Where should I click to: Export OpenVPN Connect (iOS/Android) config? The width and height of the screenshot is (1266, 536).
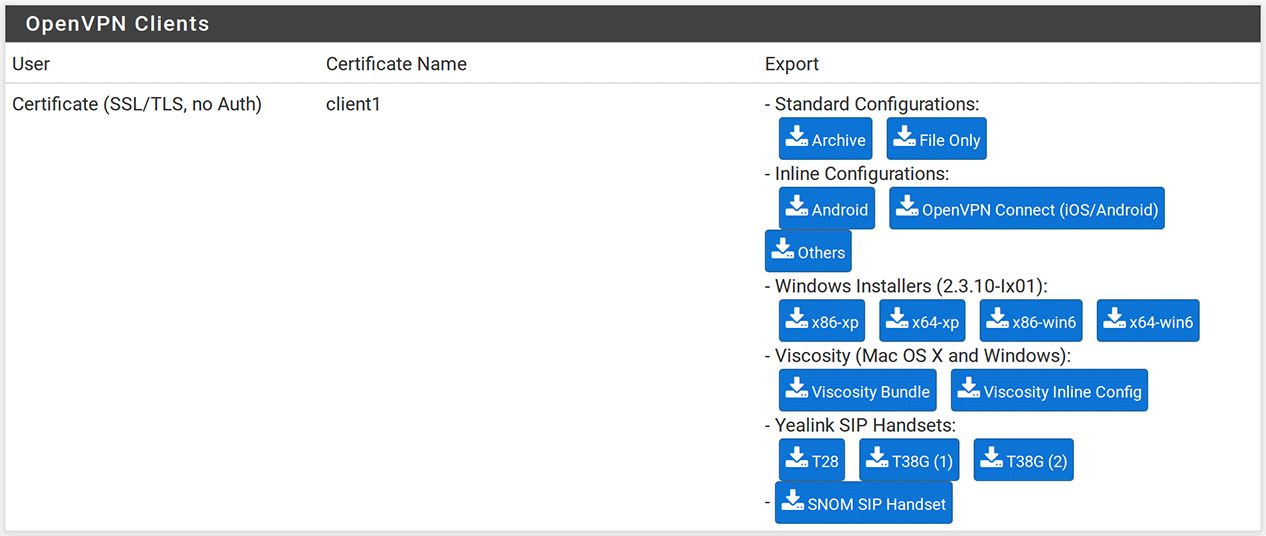1026,209
